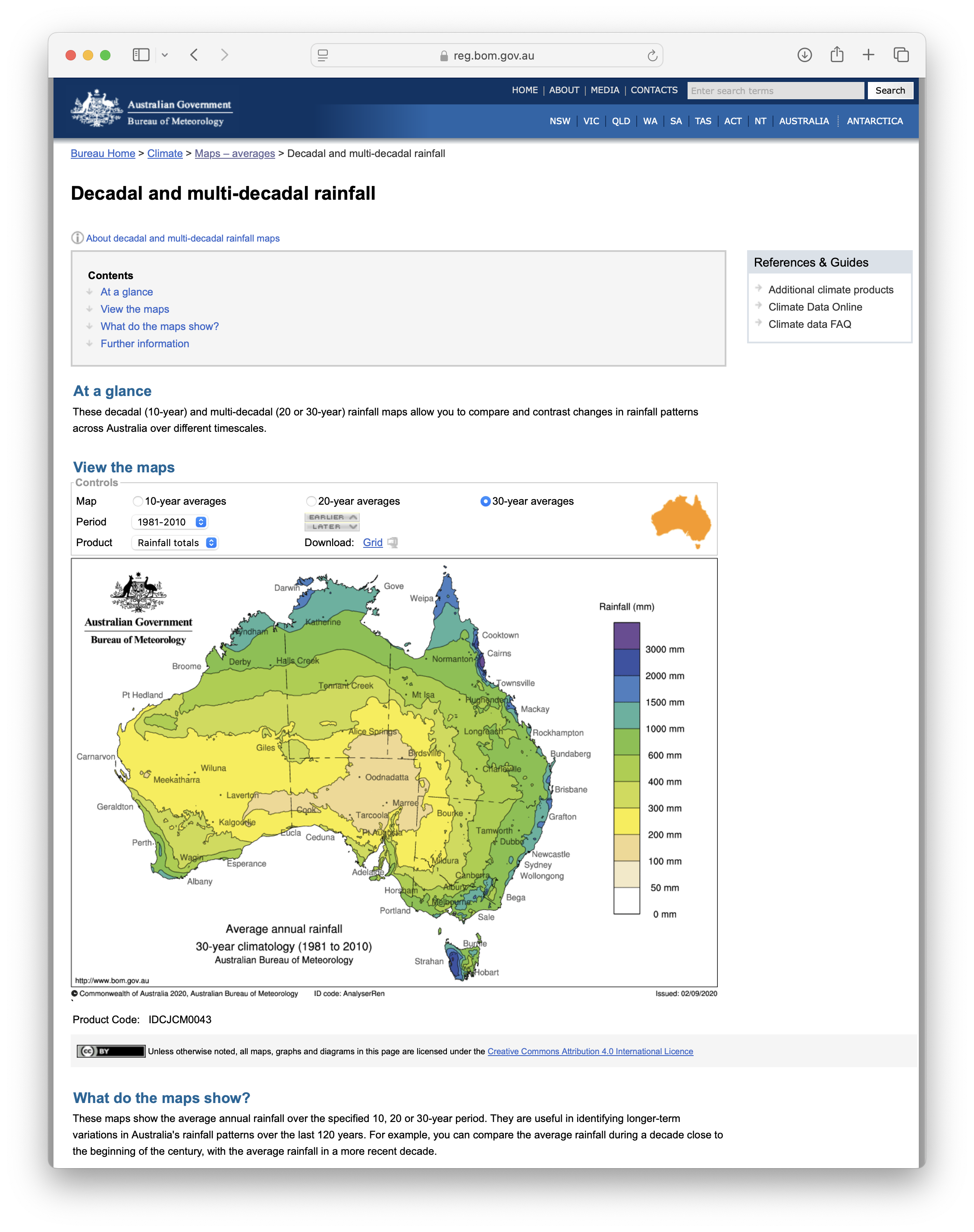Go back with the back arrow
This screenshot has width=974, height=1232.
(x=194, y=55)
